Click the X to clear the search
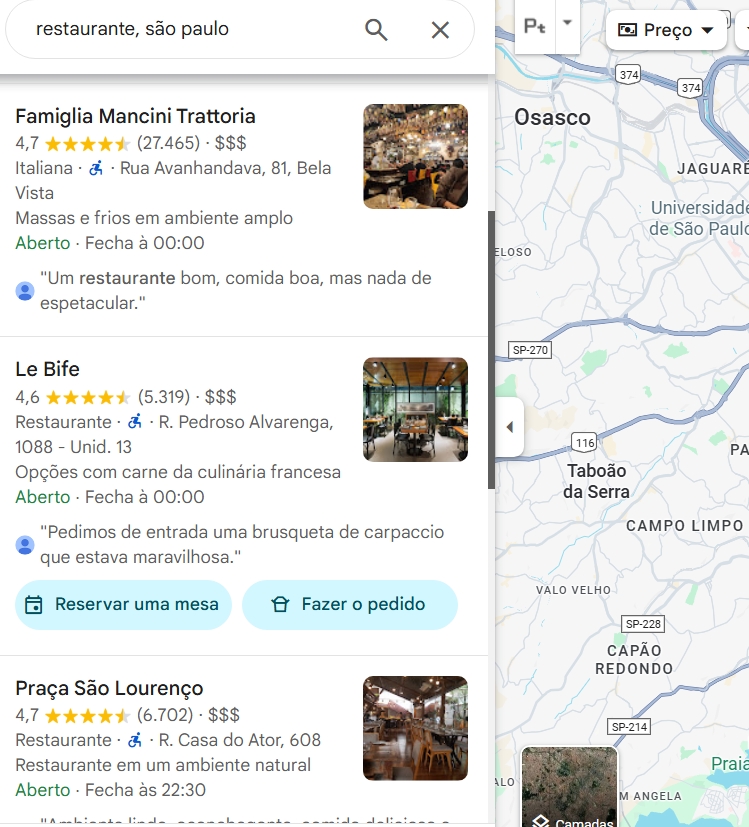749x827 pixels. [x=440, y=29]
